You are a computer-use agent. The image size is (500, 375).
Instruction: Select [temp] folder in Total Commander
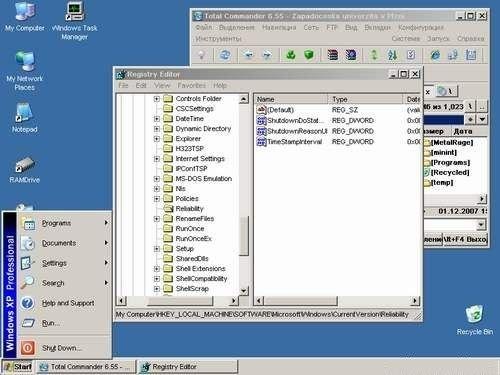[x=442, y=183]
